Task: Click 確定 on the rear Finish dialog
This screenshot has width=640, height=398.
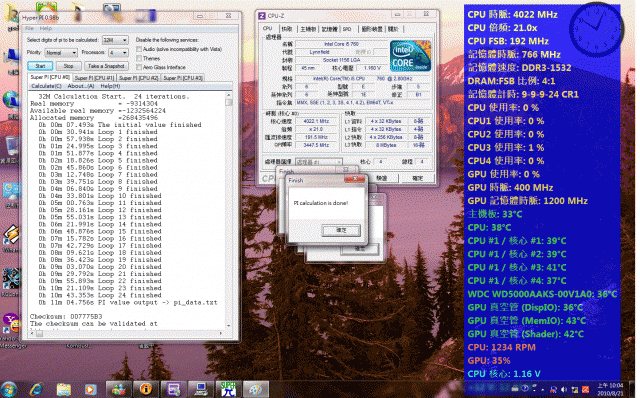Action: pos(359,249)
